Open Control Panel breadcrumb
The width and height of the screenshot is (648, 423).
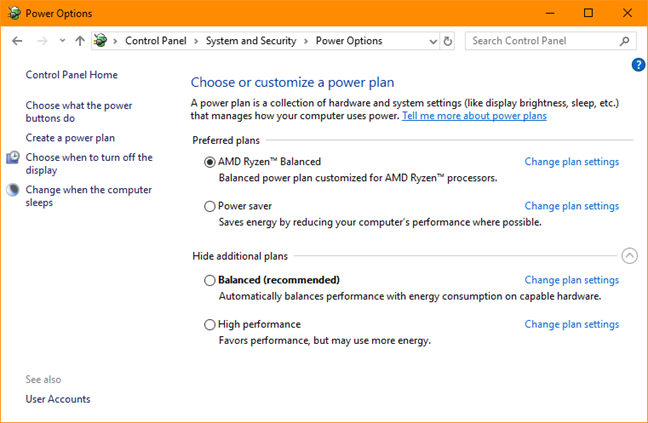pyautogui.click(x=156, y=41)
